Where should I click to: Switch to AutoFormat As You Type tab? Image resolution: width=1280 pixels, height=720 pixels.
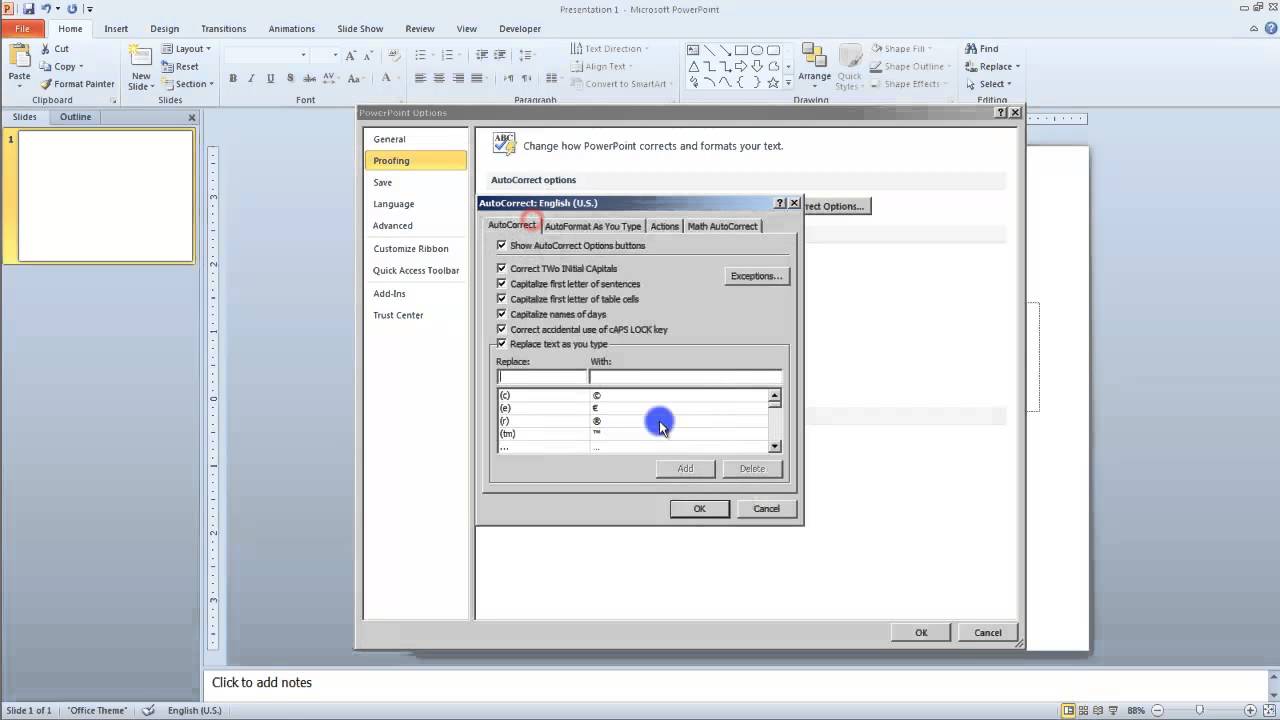[593, 226]
